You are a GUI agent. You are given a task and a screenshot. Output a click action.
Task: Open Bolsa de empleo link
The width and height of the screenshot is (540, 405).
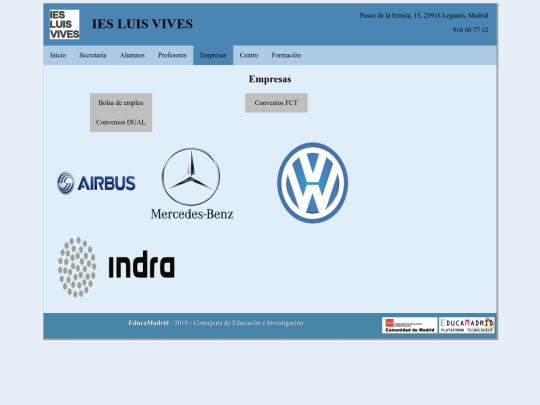[121, 103]
